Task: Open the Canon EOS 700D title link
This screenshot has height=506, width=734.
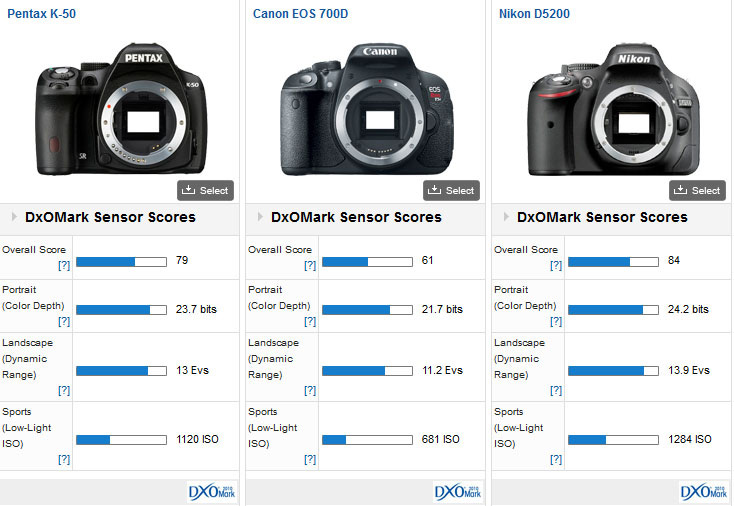Action: [x=301, y=14]
